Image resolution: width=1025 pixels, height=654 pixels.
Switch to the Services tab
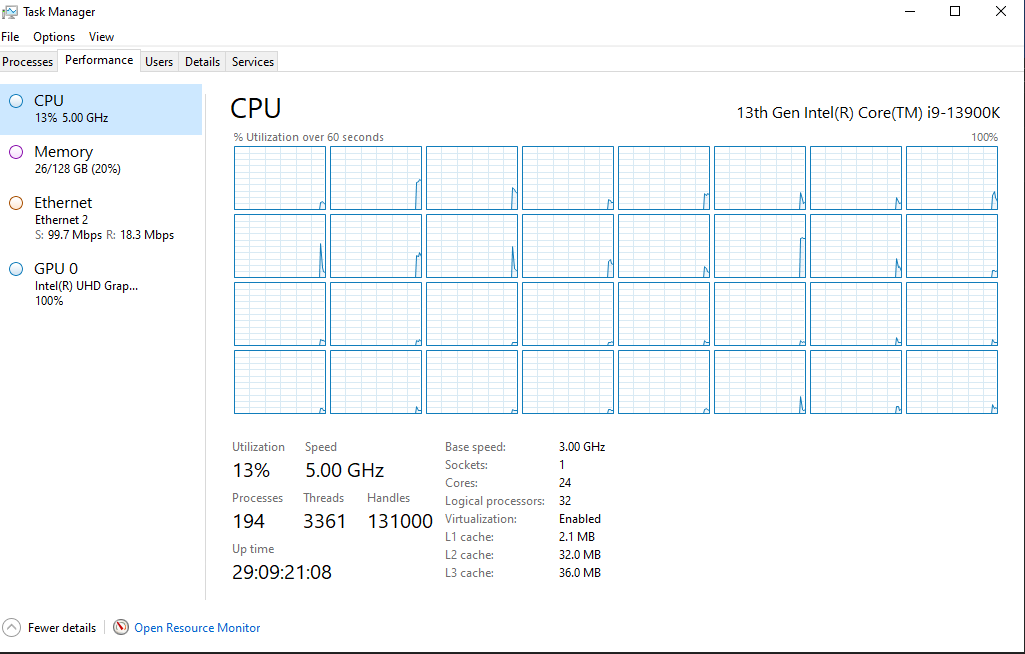click(252, 61)
